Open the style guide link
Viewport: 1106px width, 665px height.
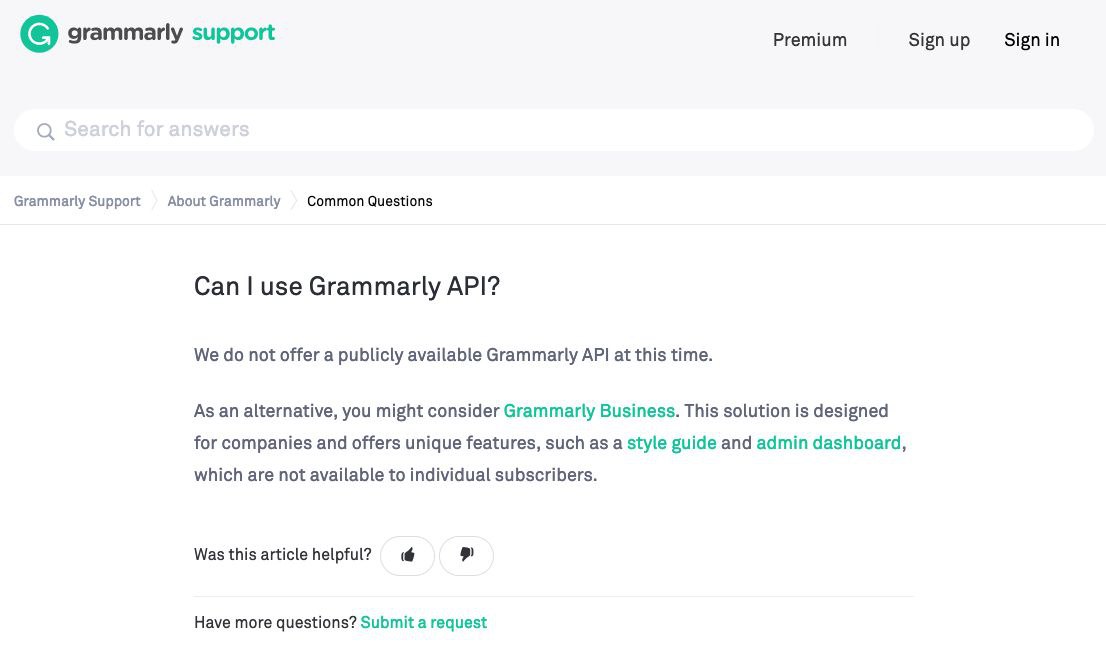coord(671,443)
